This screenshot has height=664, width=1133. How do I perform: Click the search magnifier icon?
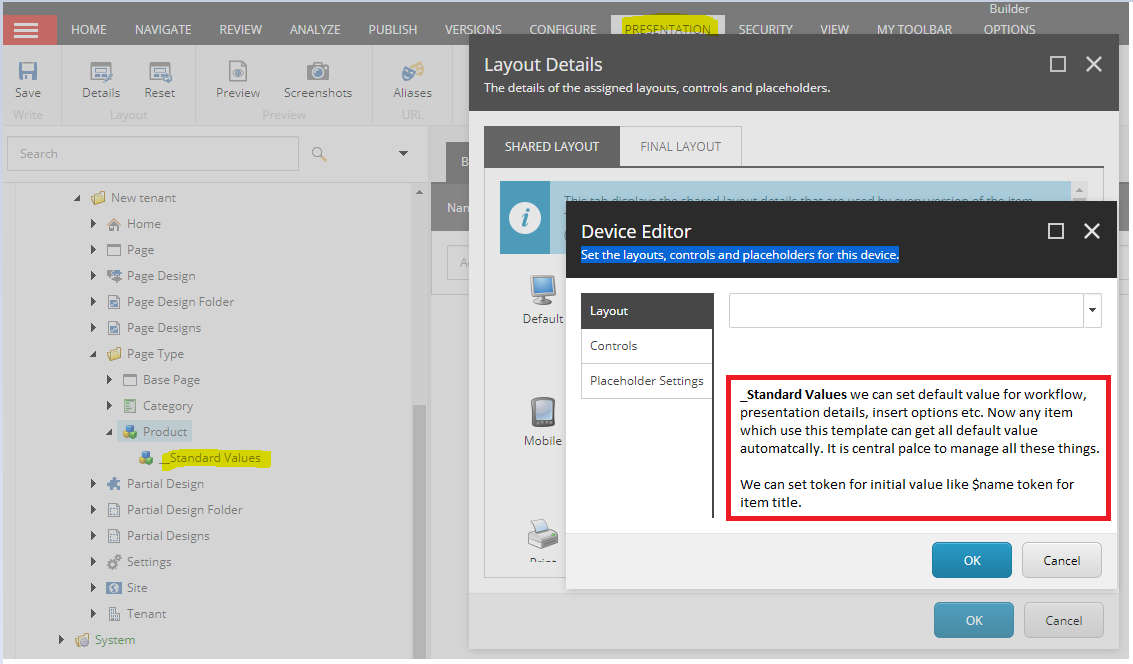point(320,153)
